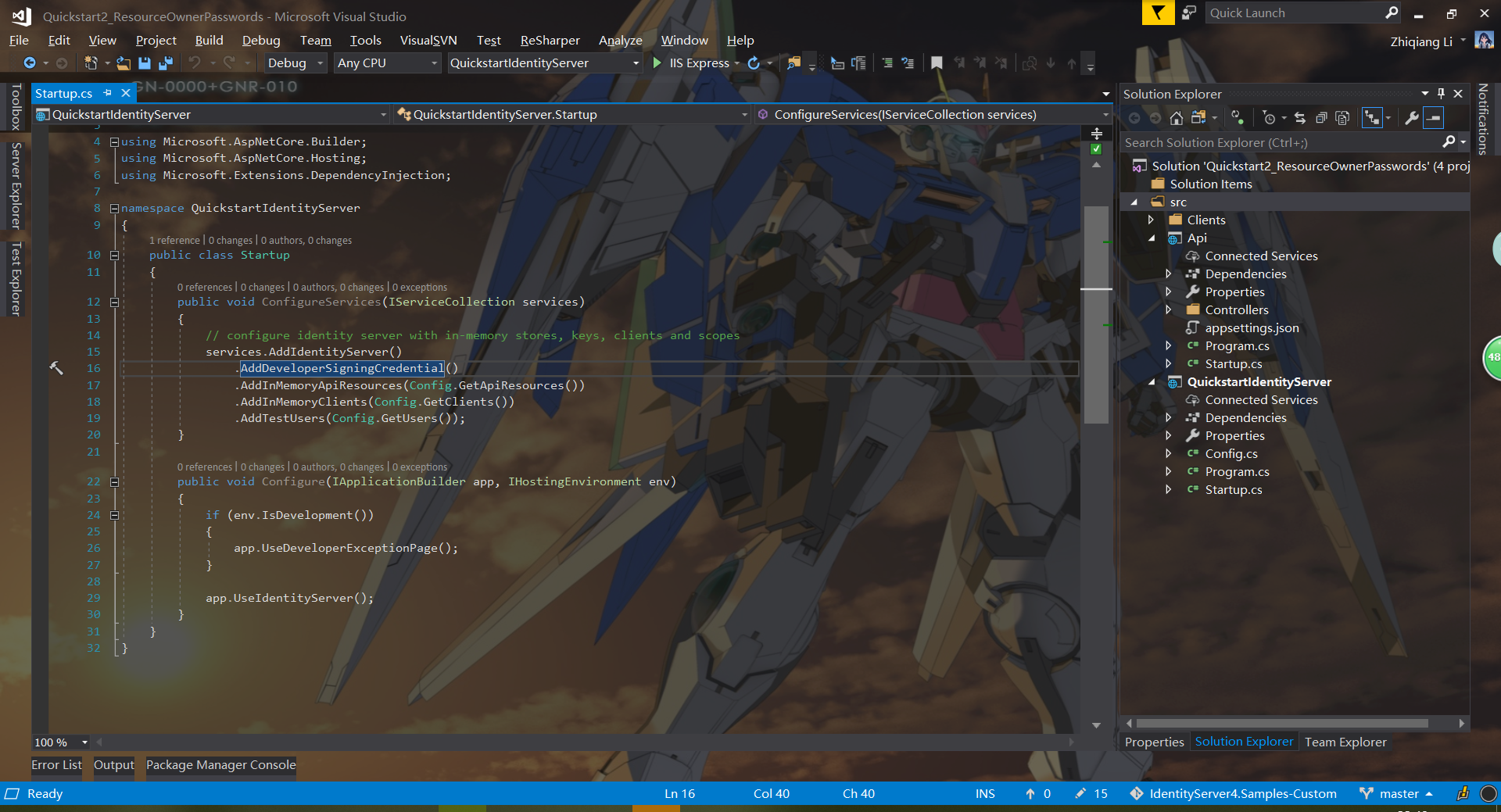
Task: Click the Navigate Backward icon
Action: click(29, 63)
